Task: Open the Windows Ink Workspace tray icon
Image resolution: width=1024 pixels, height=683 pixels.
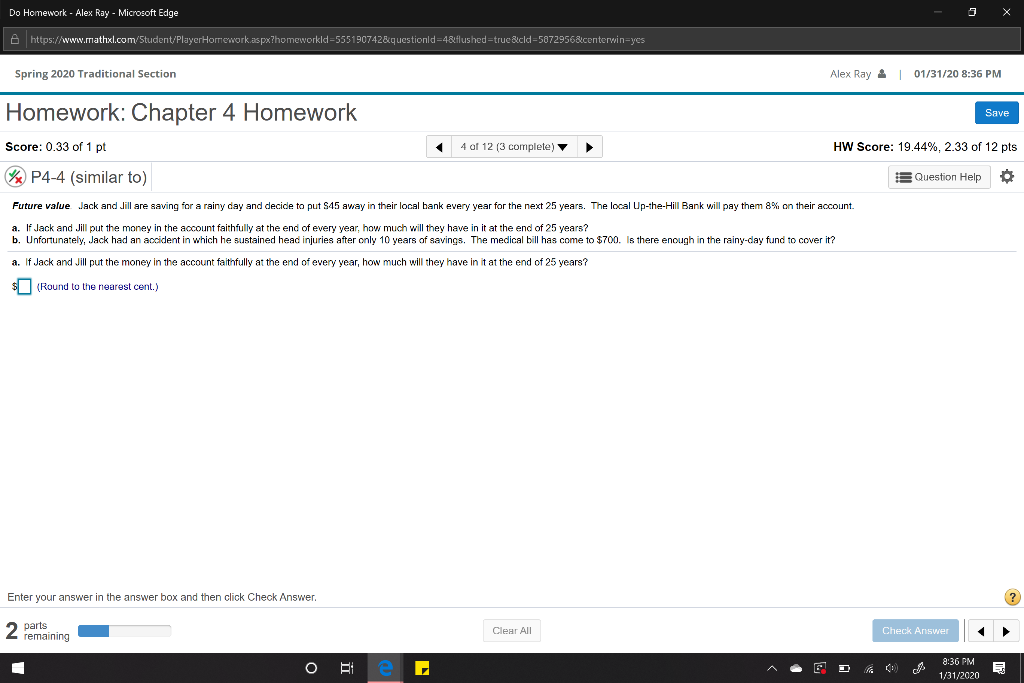Action: (x=917, y=667)
